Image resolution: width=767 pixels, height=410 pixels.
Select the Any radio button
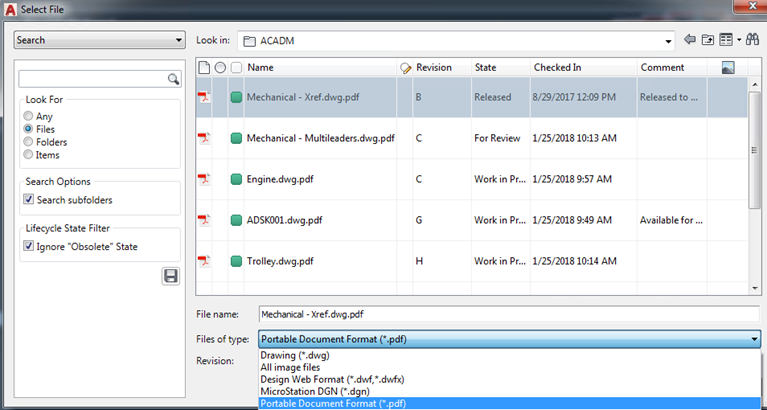(28, 116)
